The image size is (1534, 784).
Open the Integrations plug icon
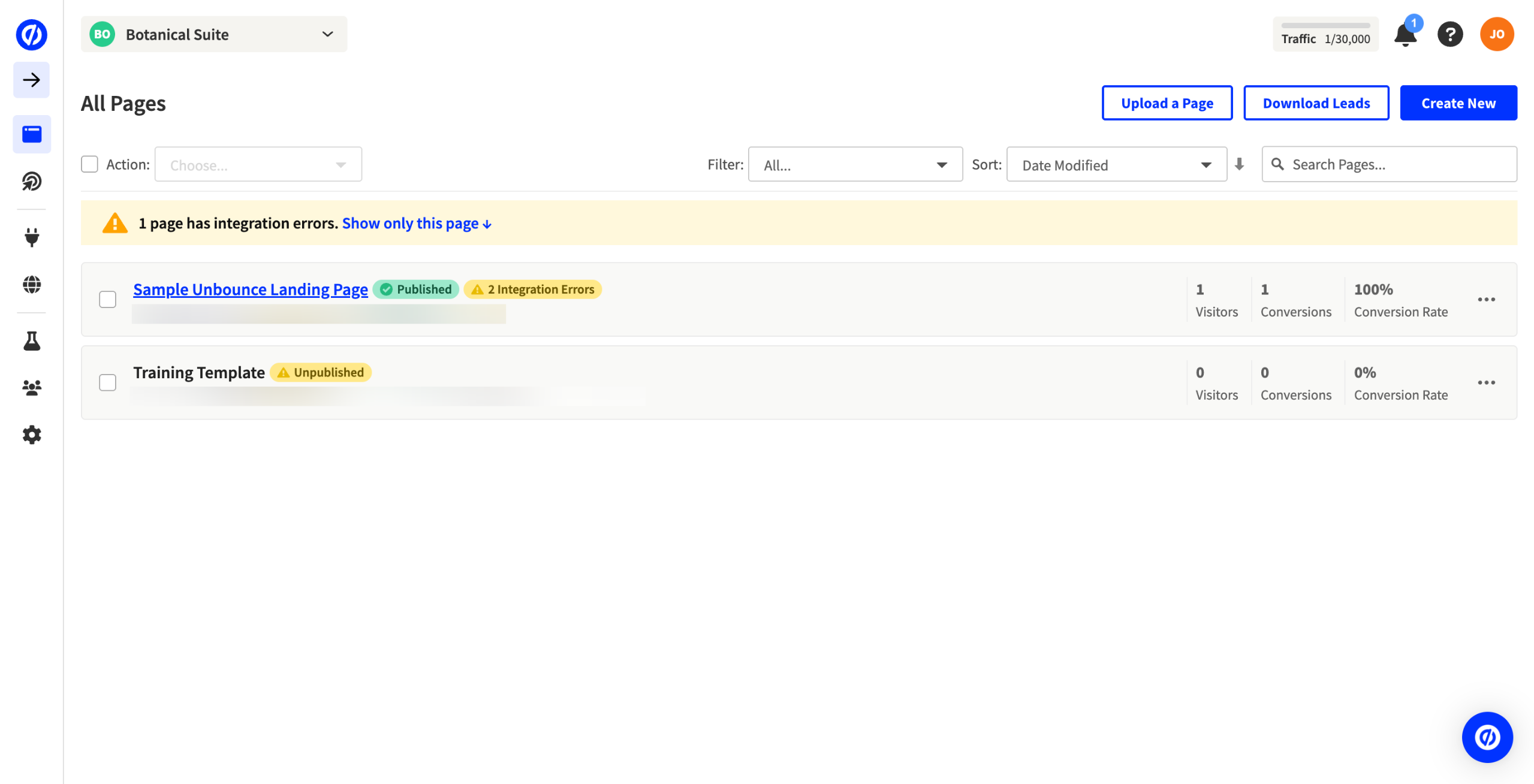pyautogui.click(x=31, y=237)
